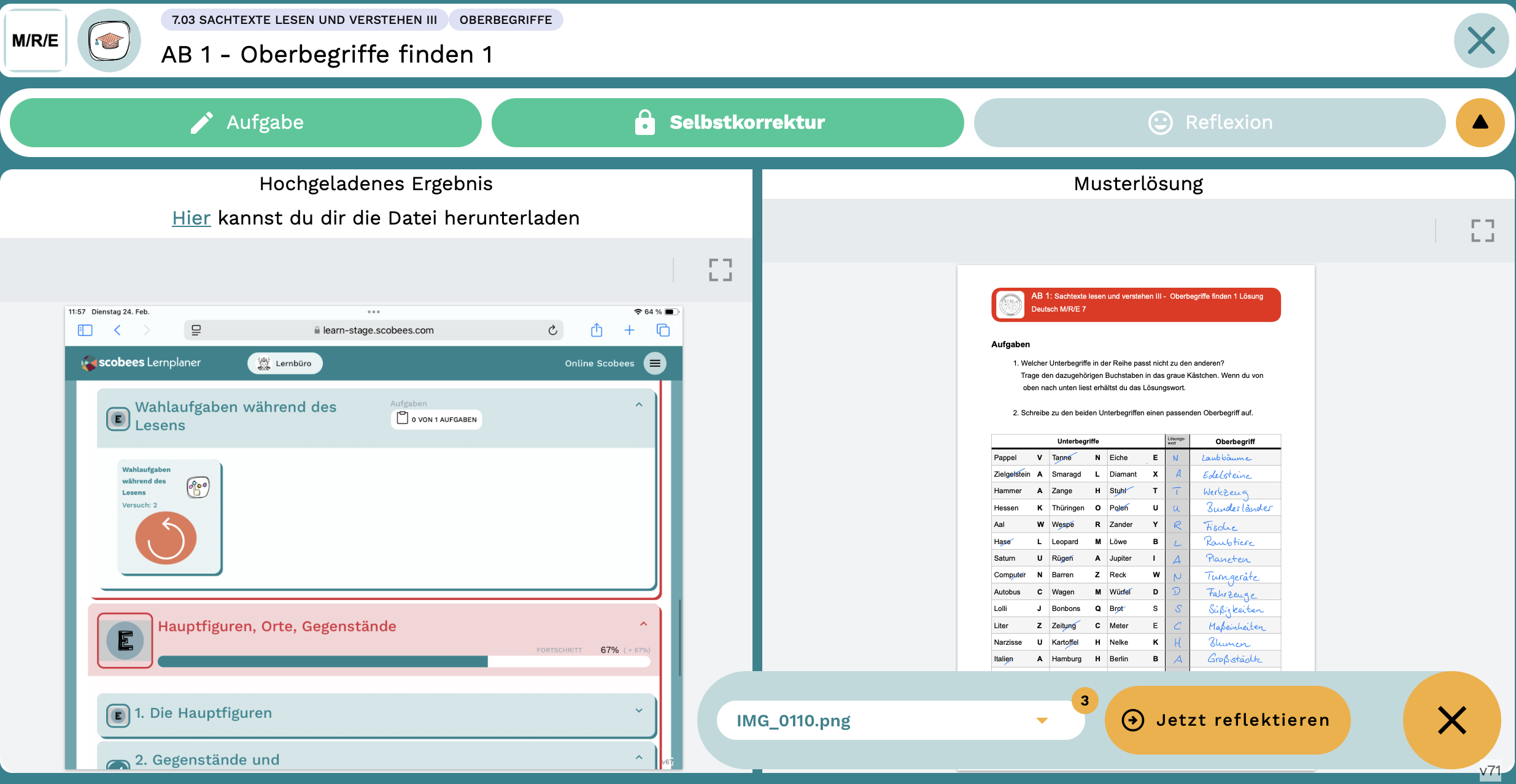Screen dimensions: 1516x784
Task: Close the bottom bar with orange X
Action: 1452,720
